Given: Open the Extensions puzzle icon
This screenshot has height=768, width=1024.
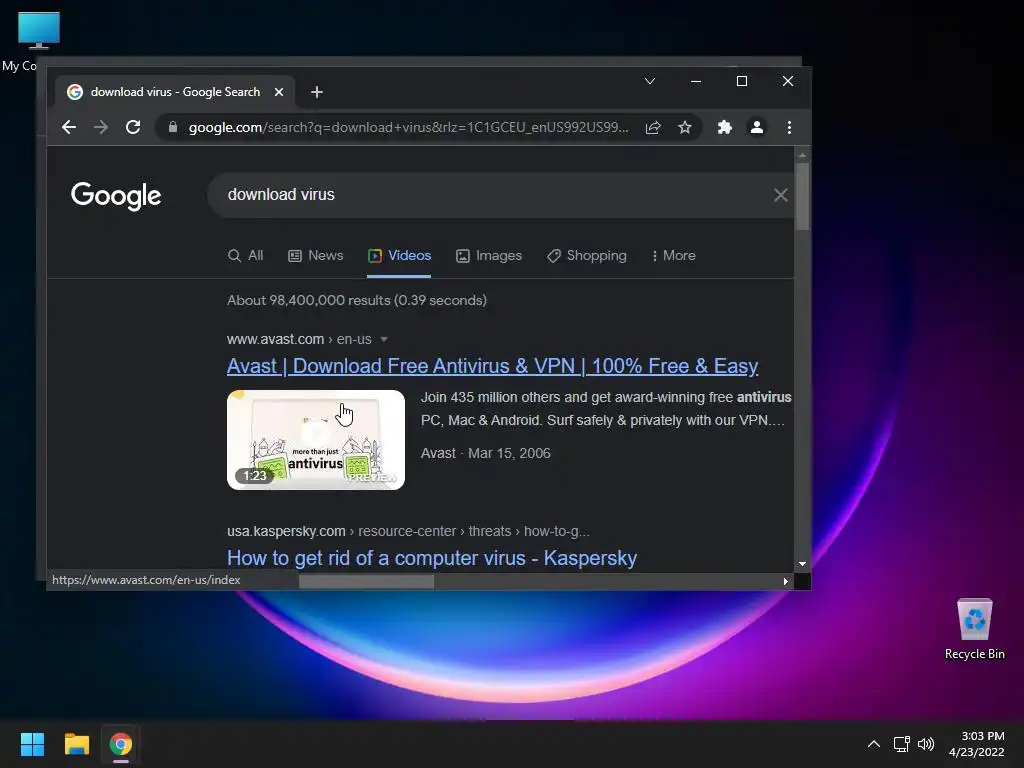Looking at the screenshot, I should [x=724, y=127].
